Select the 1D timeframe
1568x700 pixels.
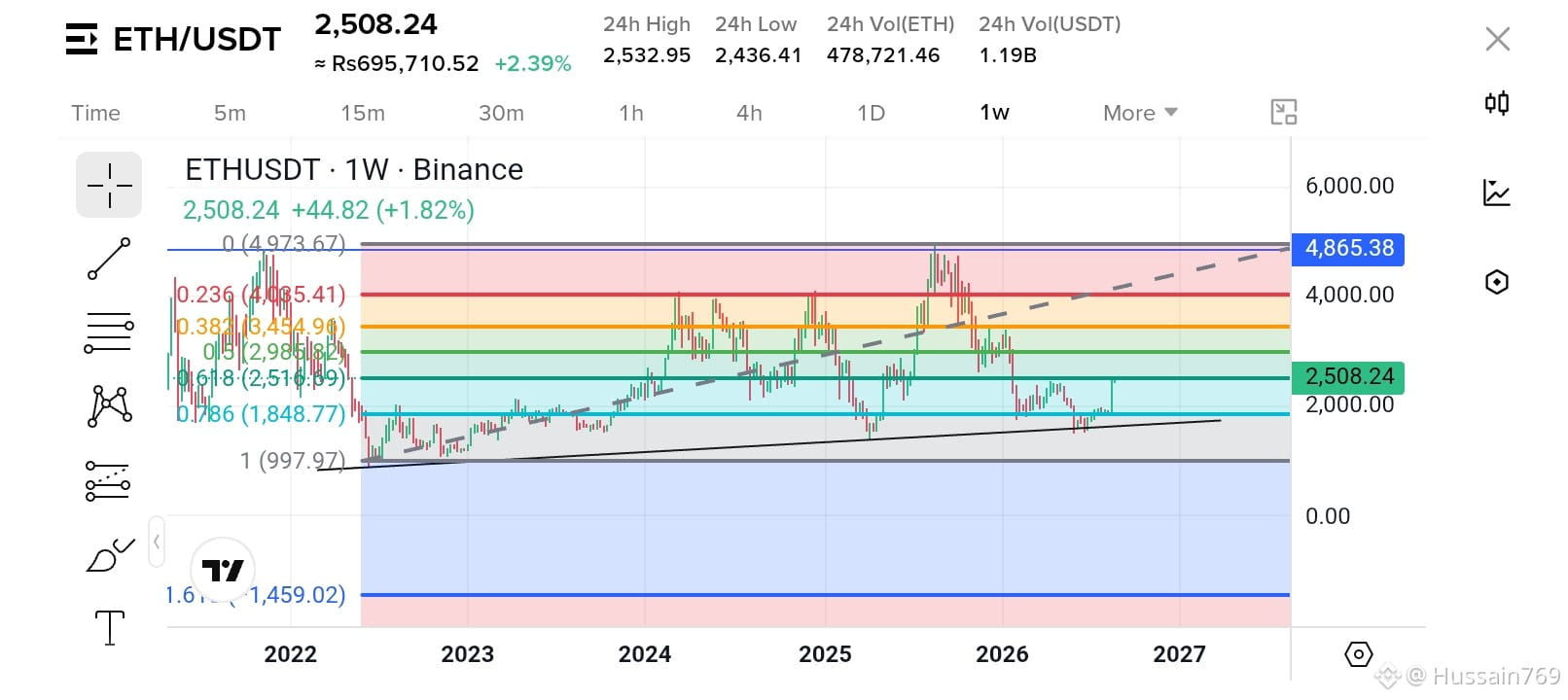tap(872, 113)
